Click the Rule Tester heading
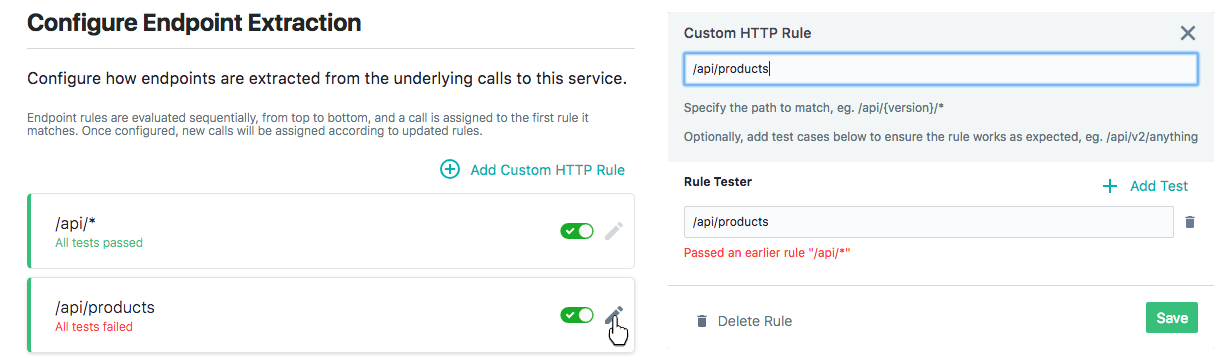This screenshot has width=1214, height=360. pos(718,182)
